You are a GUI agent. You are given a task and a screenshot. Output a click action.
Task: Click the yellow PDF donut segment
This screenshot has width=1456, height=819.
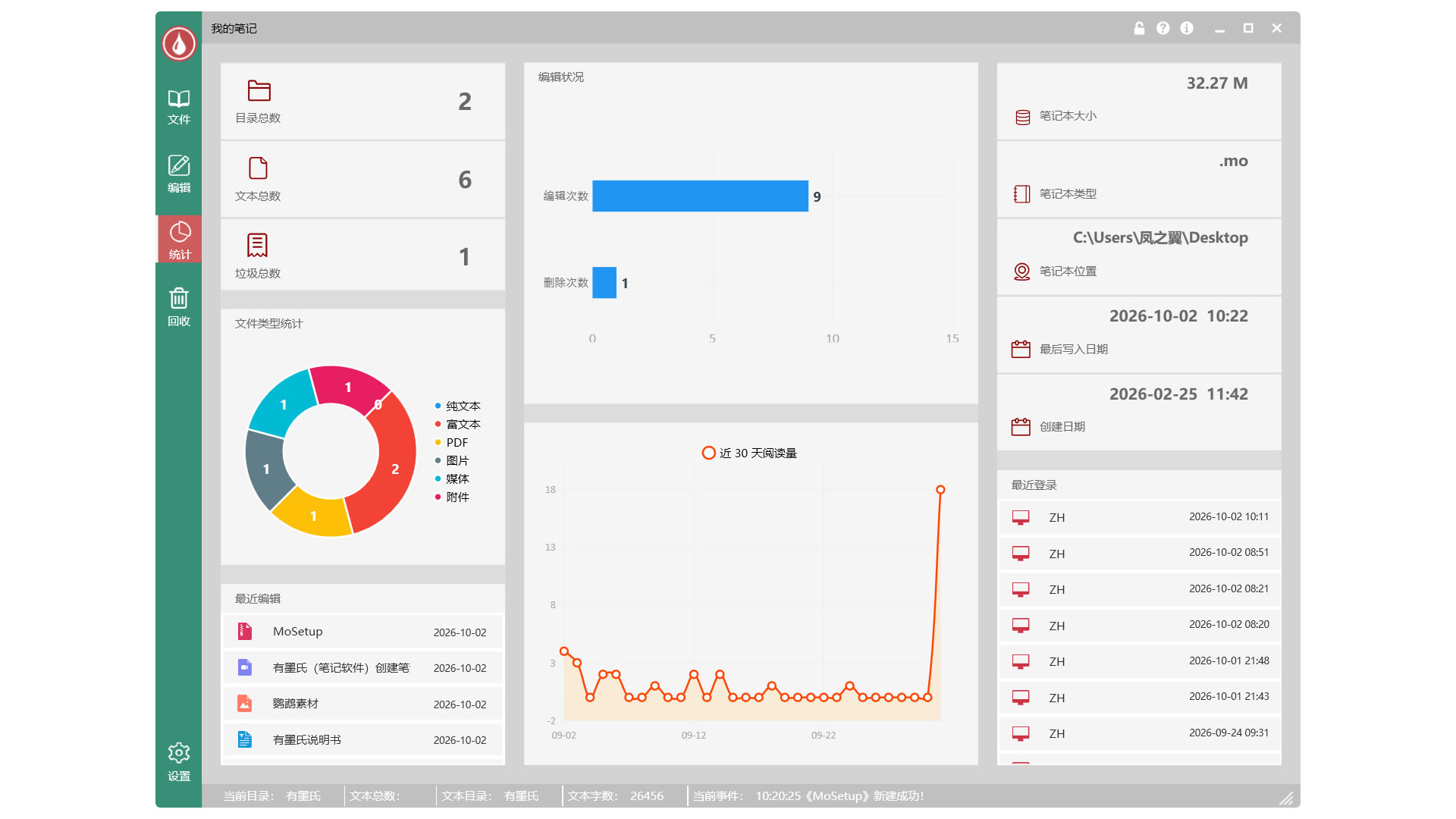tap(312, 516)
